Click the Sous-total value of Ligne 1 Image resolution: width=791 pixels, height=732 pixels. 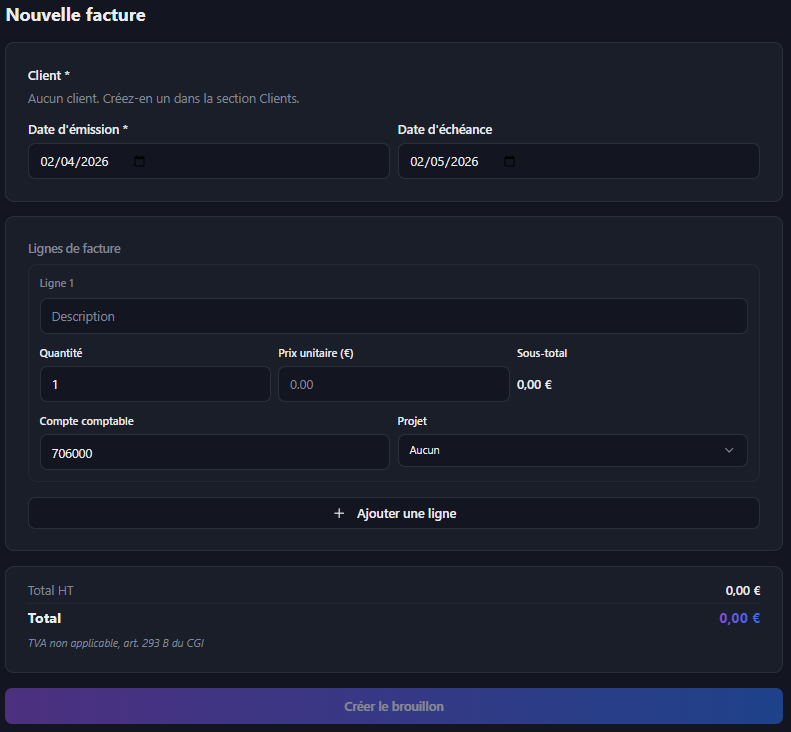(x=534, y=384)
